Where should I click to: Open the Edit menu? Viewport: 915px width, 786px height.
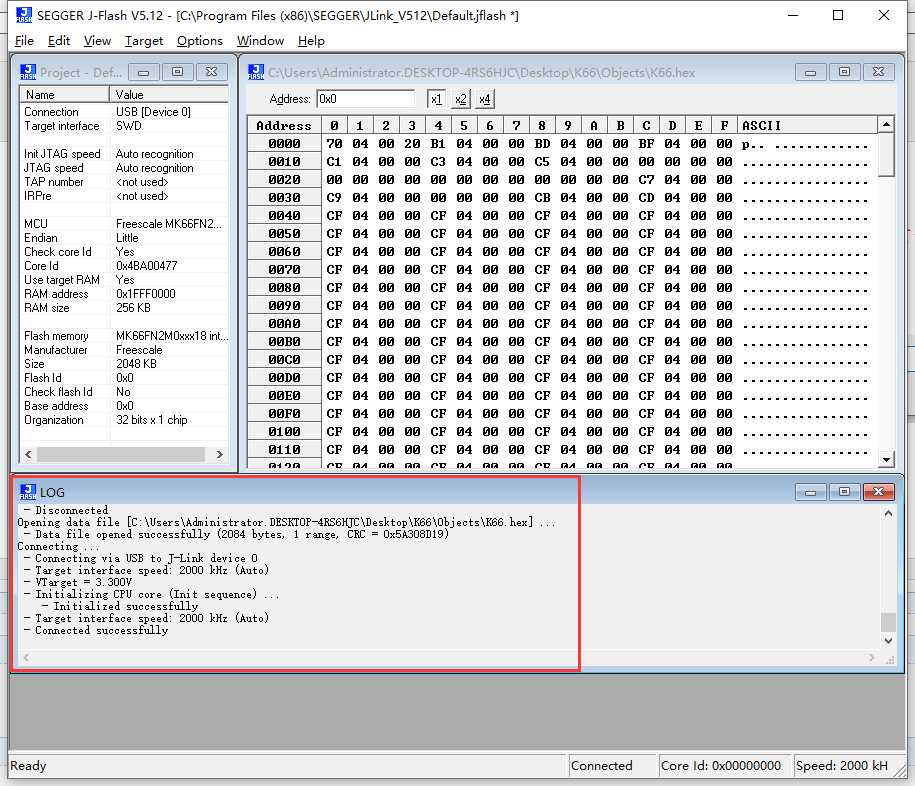click(x=58, y=41)
